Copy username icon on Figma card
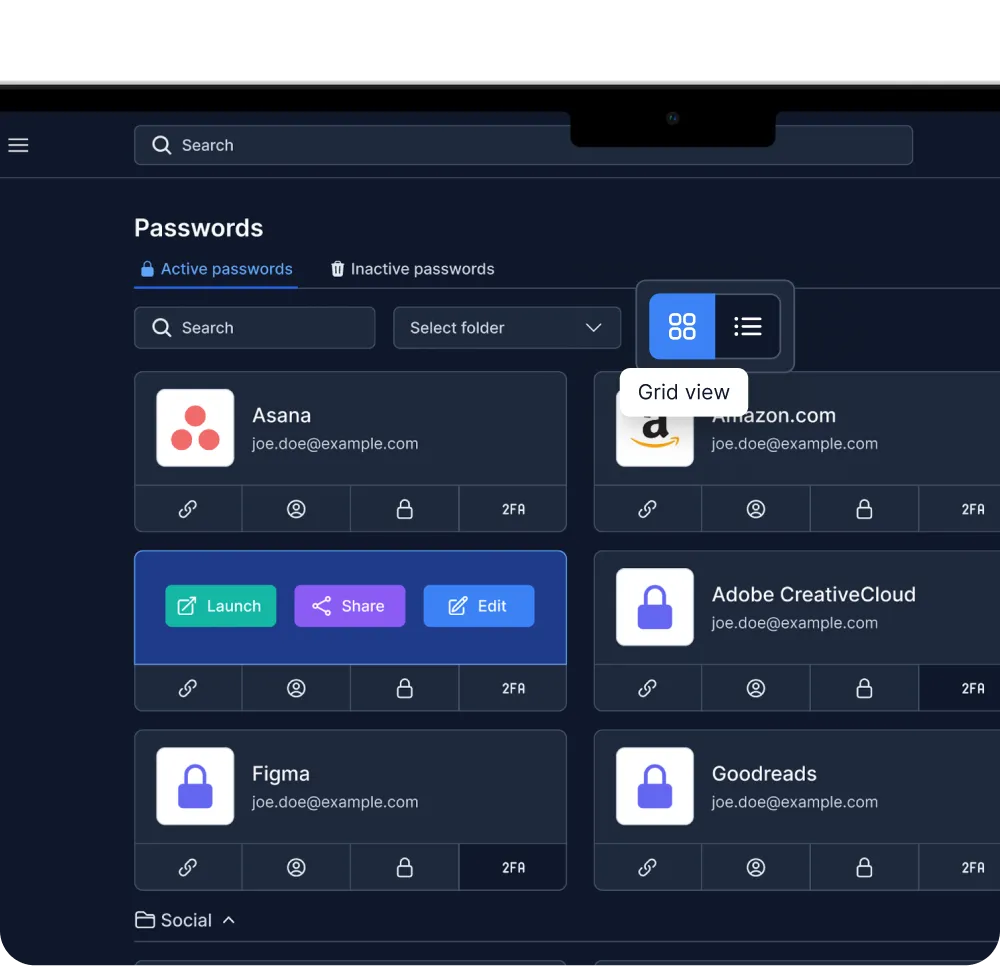Image resolution: width=1000 pixels, height=966 pixels. (x=296, y=867)
